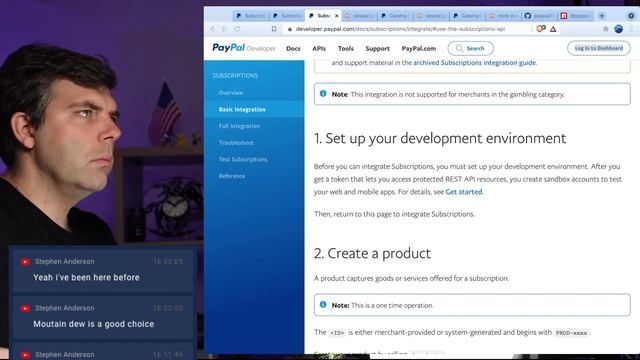Click chat message 'Yeah i've been here before'
The height and width of the screenshot is (360, 640).
[x=86, y=278]
